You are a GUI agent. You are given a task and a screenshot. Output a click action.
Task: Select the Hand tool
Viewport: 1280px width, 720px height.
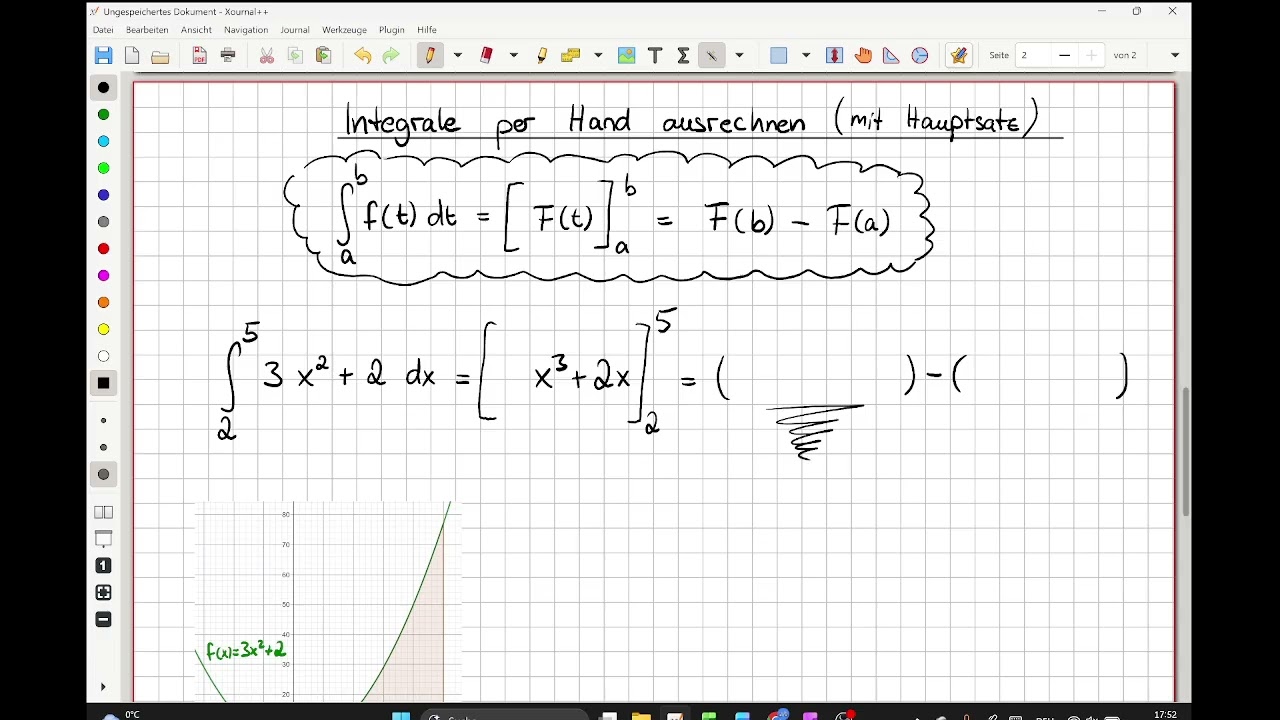pos(863,56)
